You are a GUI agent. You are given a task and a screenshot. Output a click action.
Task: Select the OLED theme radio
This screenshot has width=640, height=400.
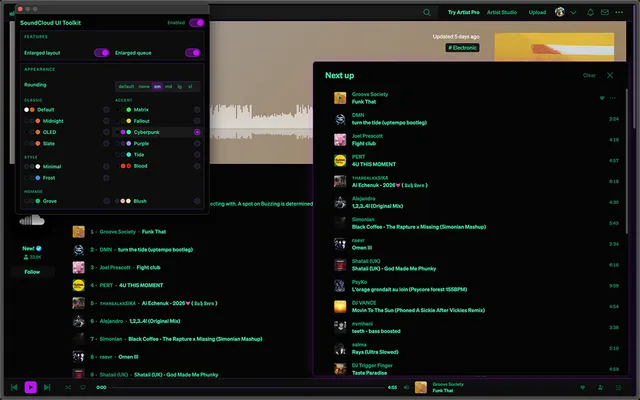pyautogui.click(x=106, y=132)
